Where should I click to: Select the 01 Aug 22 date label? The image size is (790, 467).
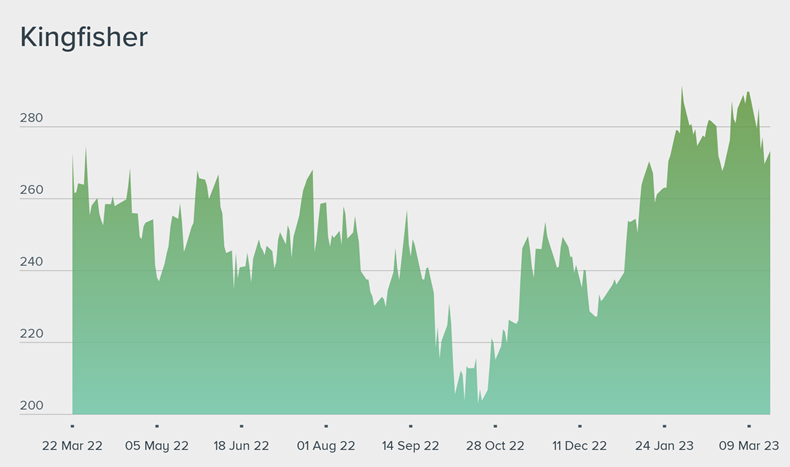pyautogui.click(x=325, y=446)
